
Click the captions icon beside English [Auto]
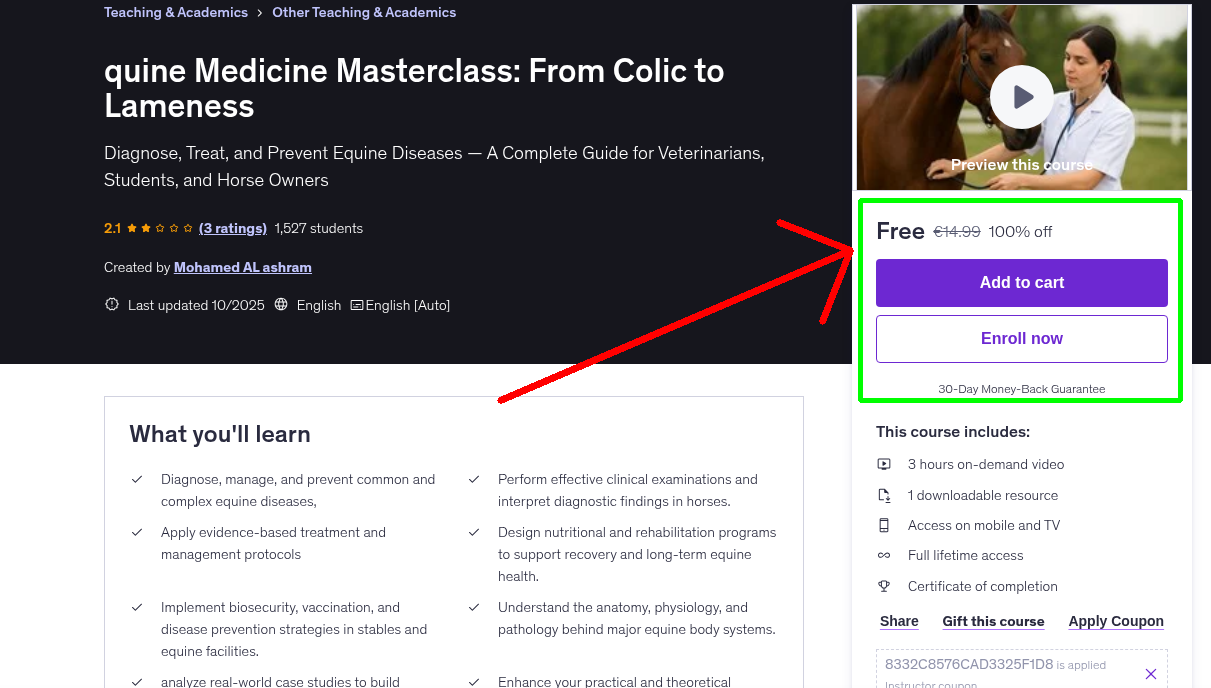(x=356, y=304)
